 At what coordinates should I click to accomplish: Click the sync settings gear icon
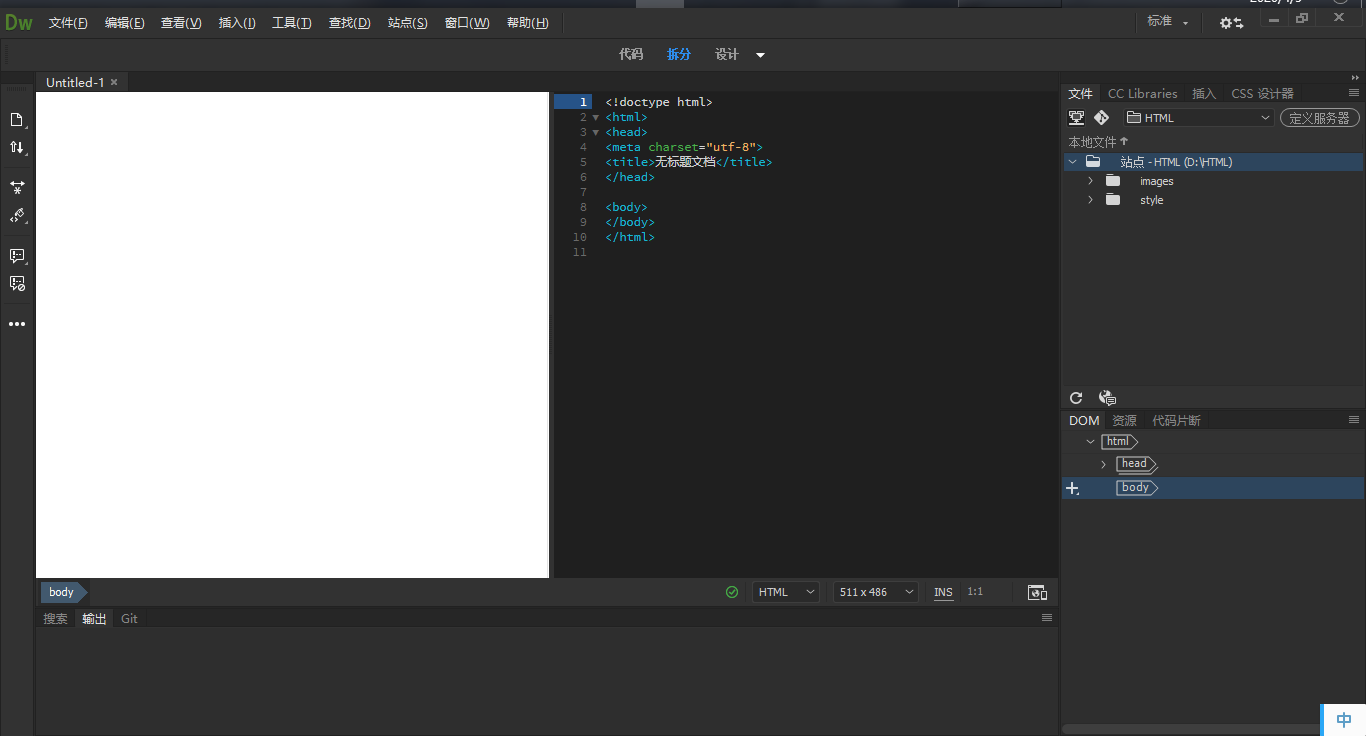tap(1231, 22)
